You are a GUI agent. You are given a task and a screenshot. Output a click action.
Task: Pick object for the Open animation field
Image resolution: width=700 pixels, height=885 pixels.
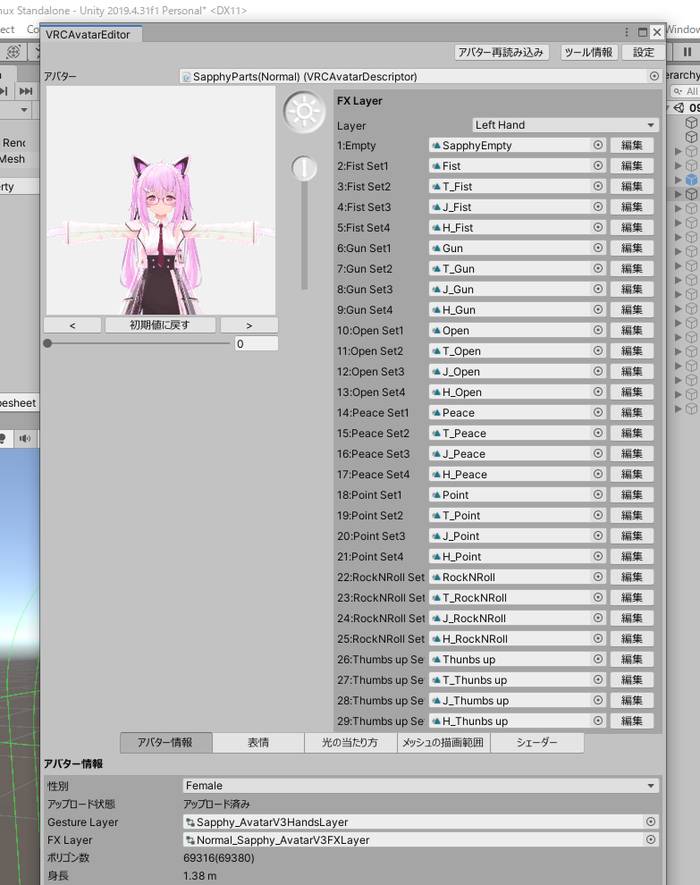(x=598, y=330)
